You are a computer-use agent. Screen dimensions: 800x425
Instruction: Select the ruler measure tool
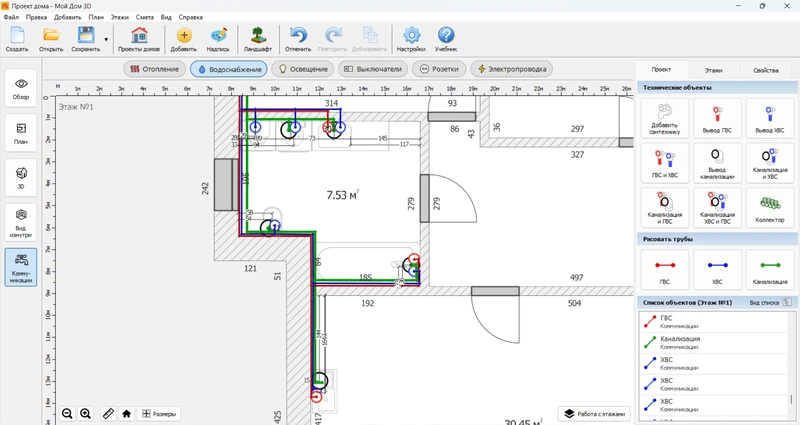(108, 414)
